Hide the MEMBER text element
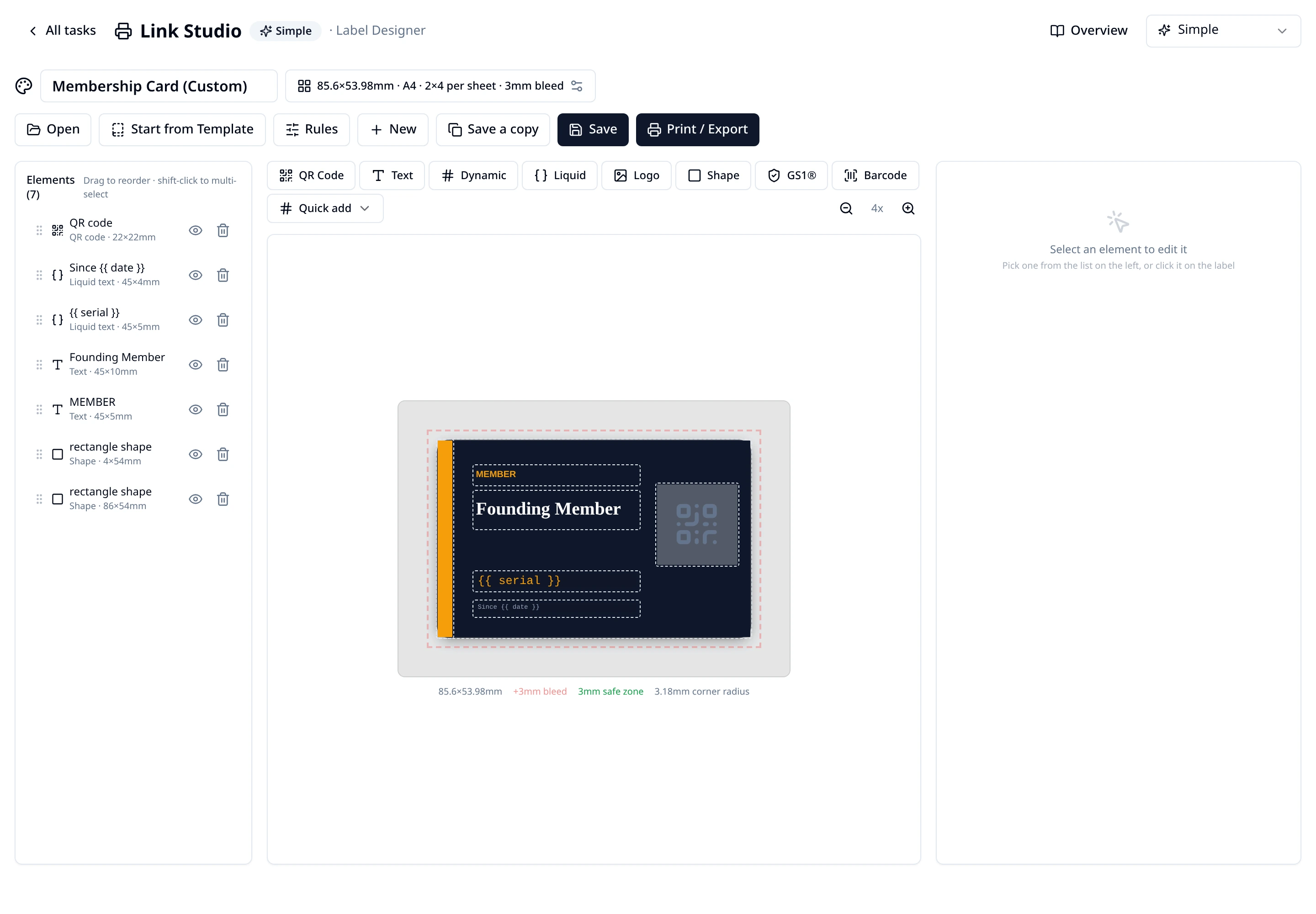Screen dimensions: 1316x914 click(x=195, y=409)
